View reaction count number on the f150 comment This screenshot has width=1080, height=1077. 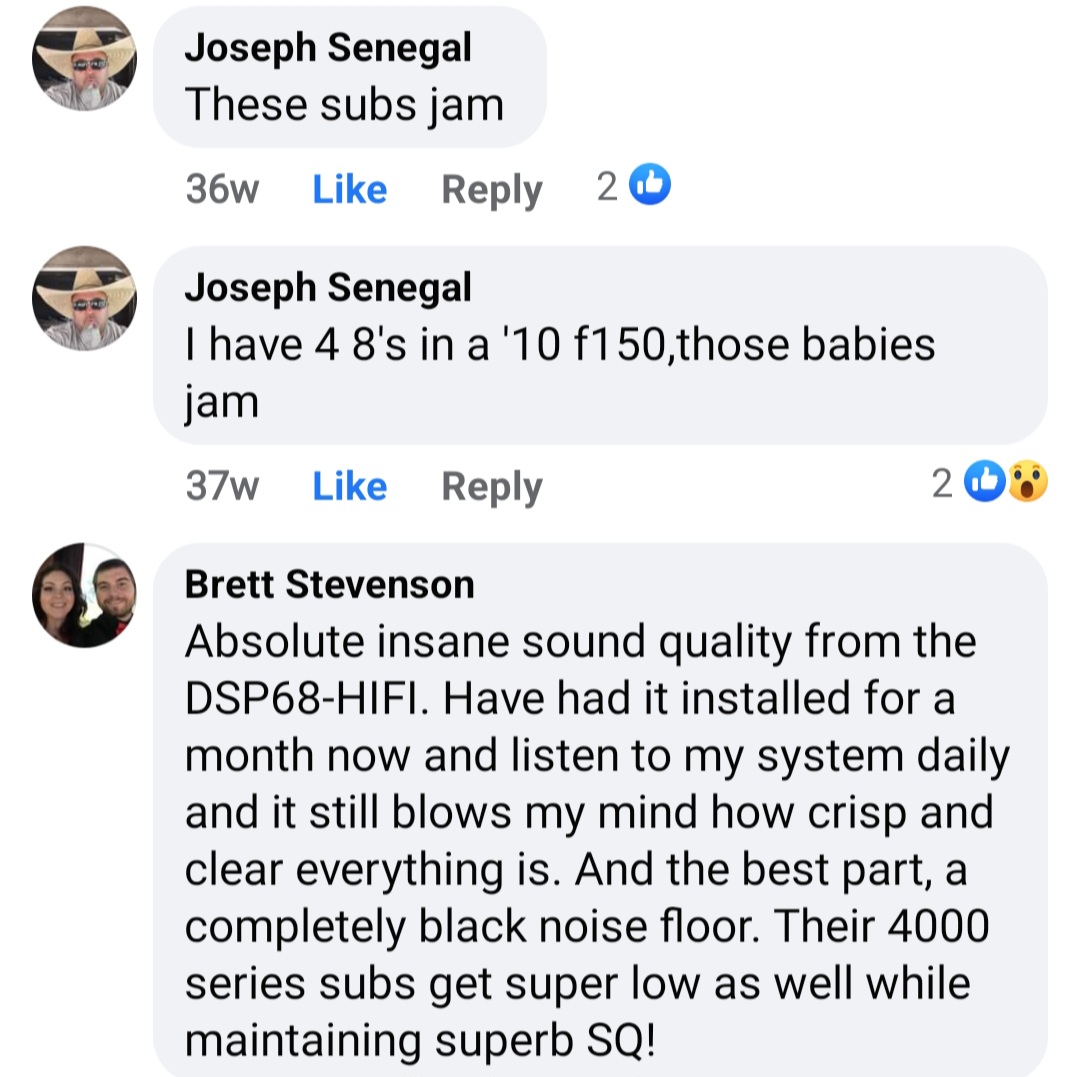coord(941,484)
